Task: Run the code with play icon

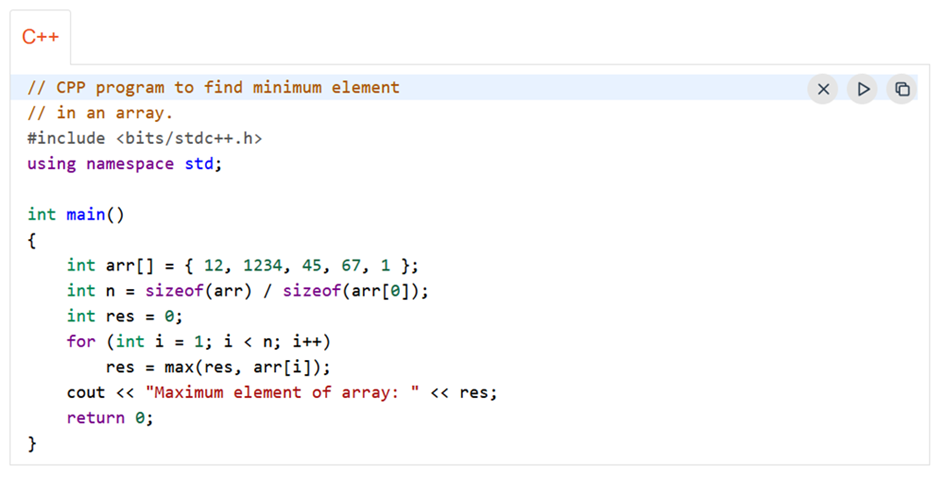Action: point(862,89)
